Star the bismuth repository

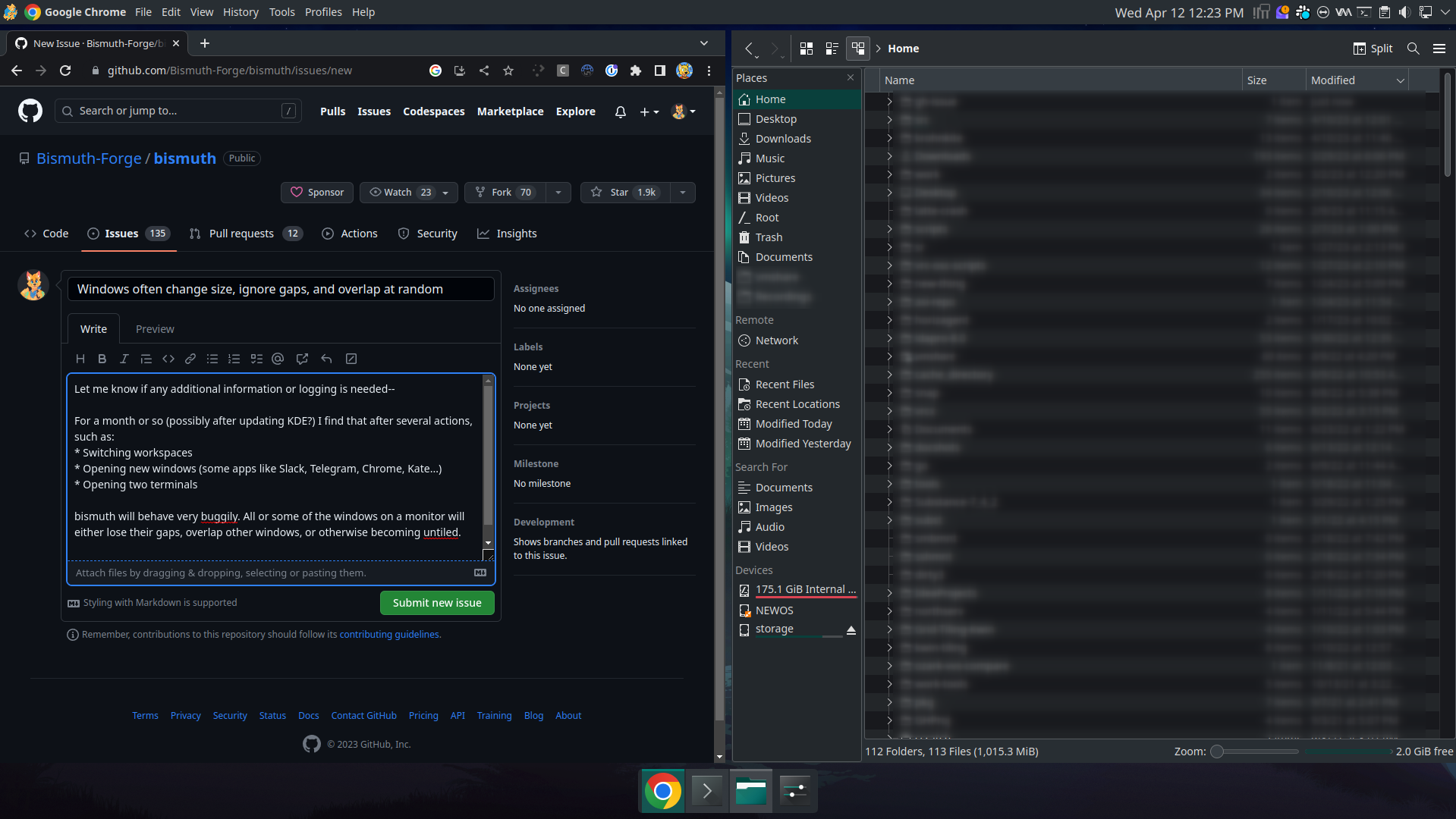626,193
